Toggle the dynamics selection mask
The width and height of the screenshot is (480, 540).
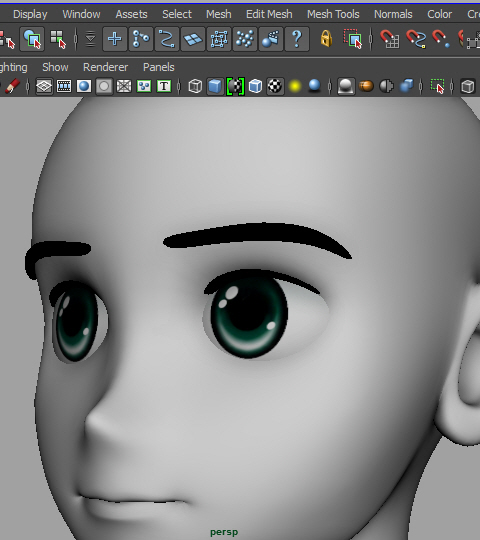coord(245,39)
